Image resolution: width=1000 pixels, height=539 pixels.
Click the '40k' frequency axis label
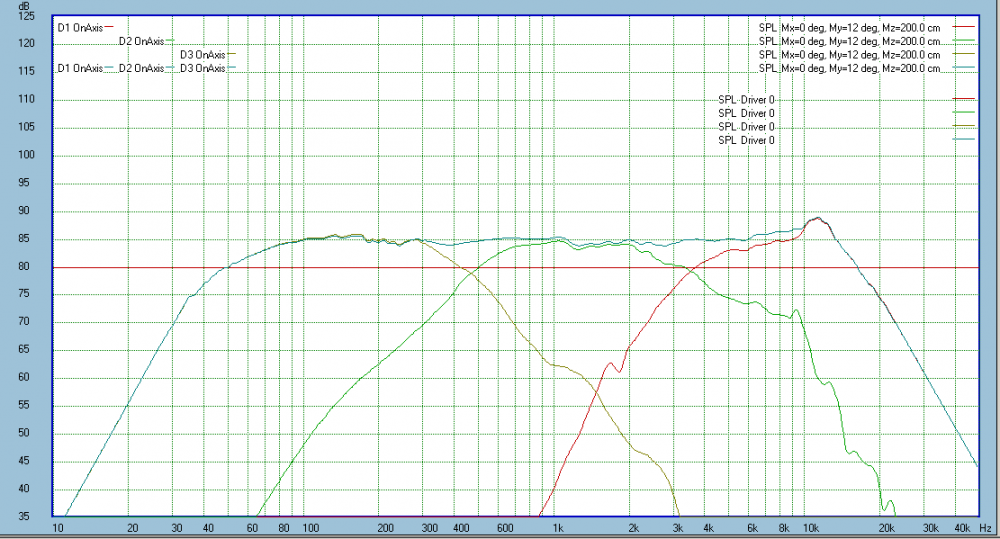pos(962,528)
